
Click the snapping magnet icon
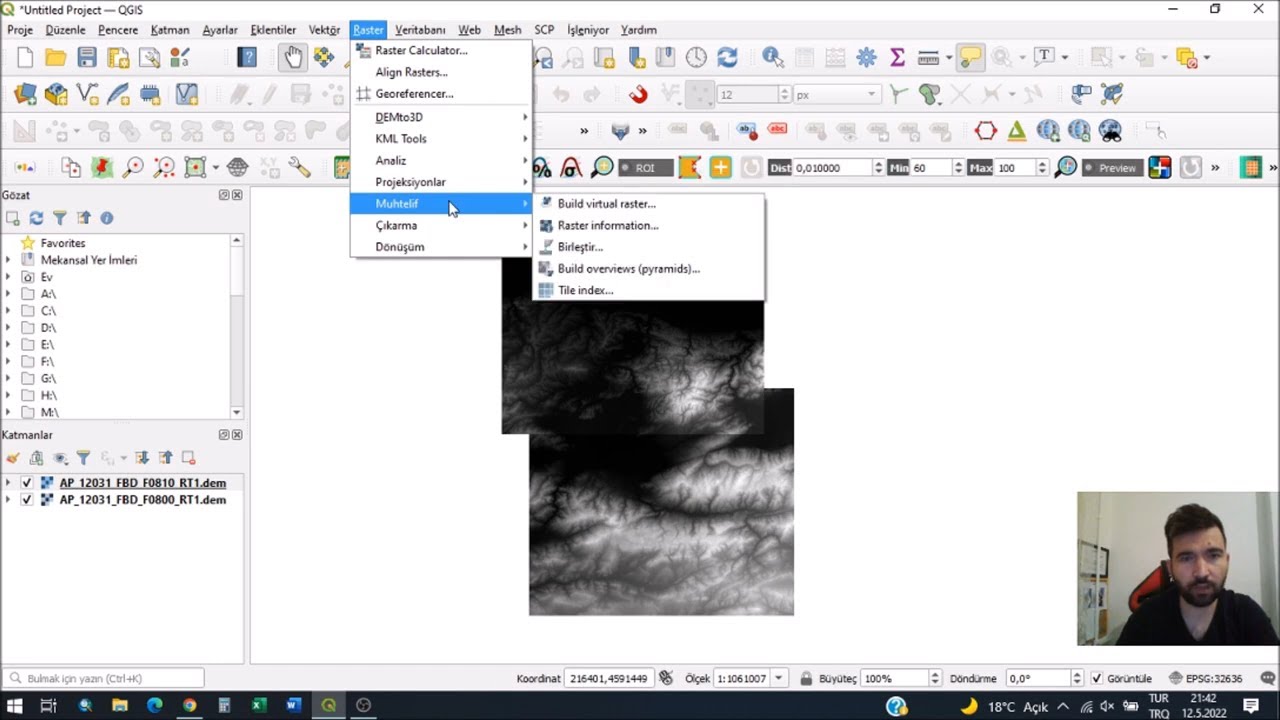pyautogui.click(x=638, y=95)
